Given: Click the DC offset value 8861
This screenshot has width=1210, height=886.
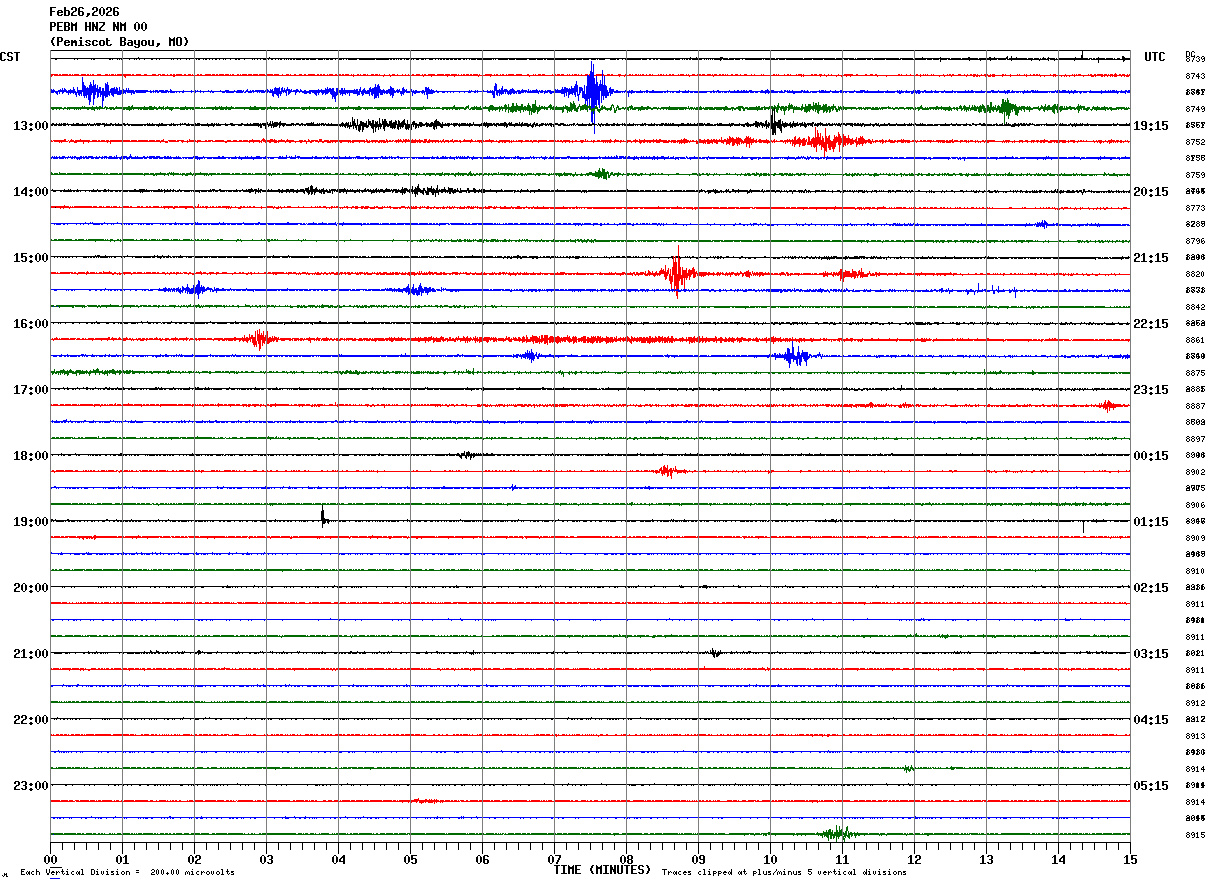Looking at the screenshot, I should point(1195,340).
